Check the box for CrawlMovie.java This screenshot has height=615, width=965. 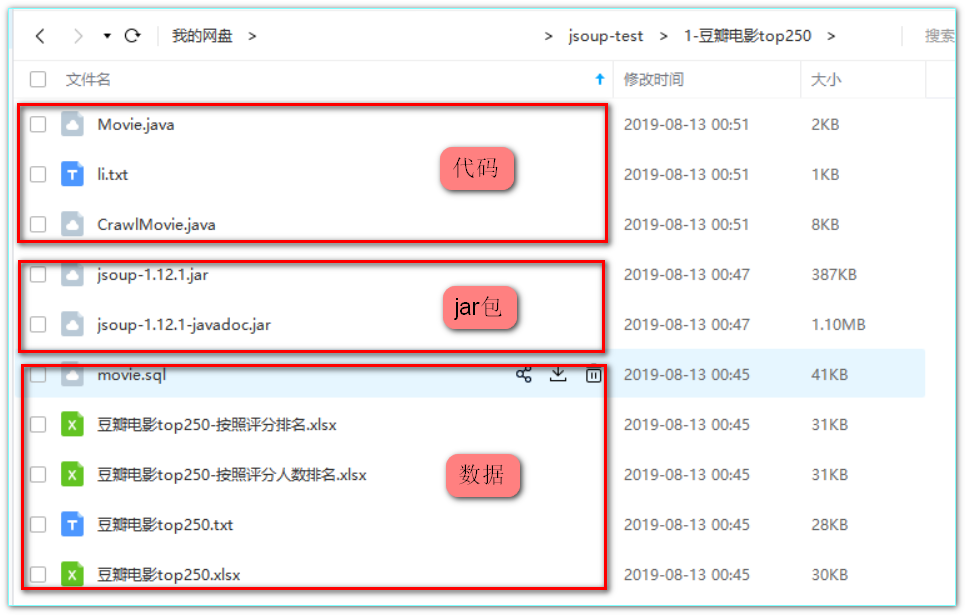38,224
